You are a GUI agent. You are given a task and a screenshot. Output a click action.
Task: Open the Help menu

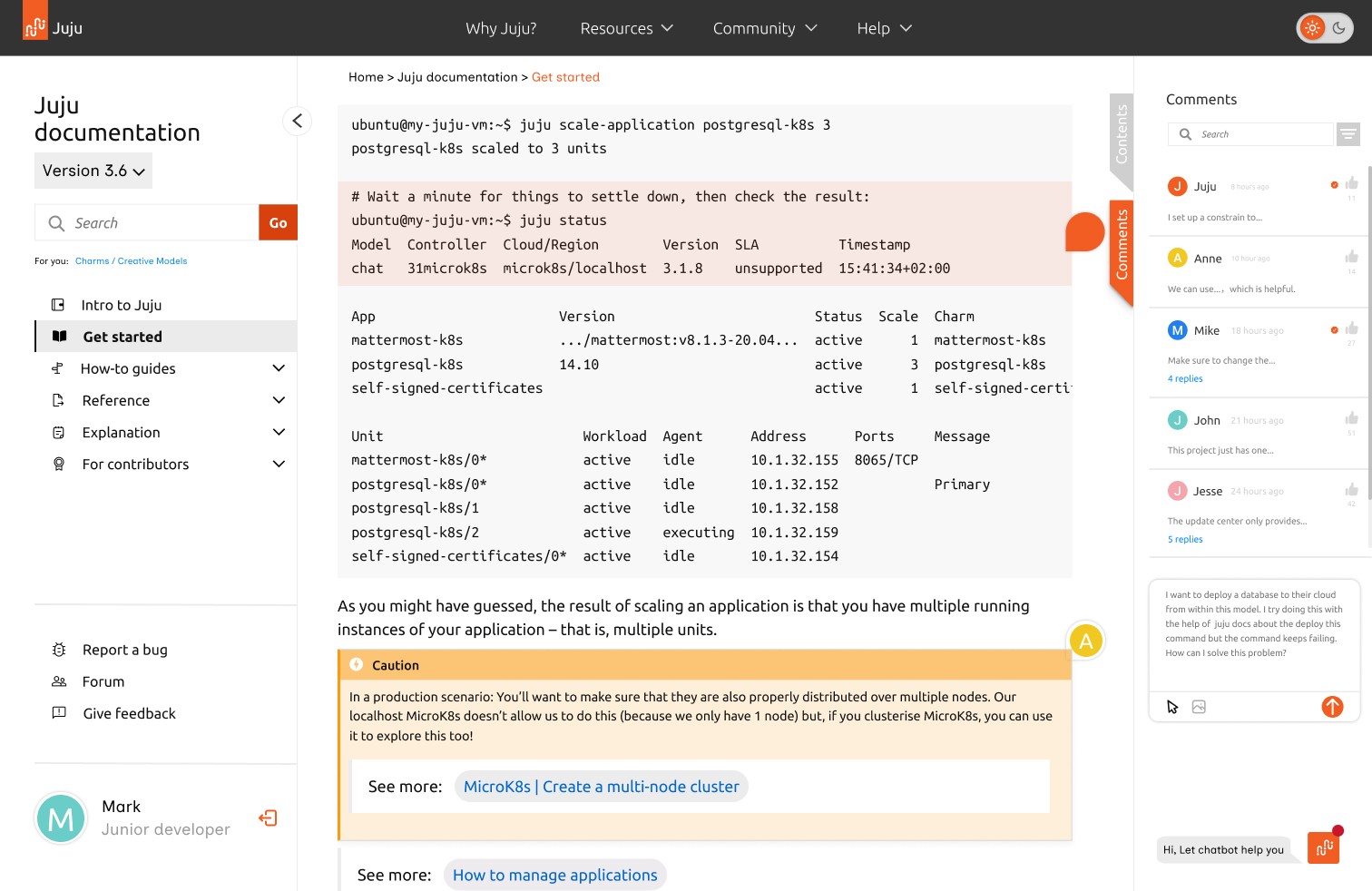[884, 28]
